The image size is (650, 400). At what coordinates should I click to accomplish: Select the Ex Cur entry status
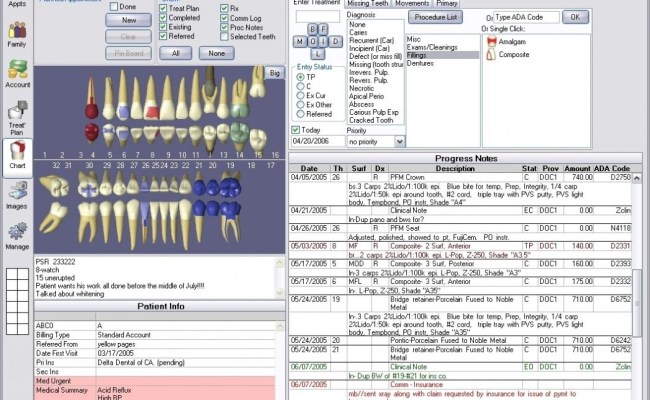[300, 95]
